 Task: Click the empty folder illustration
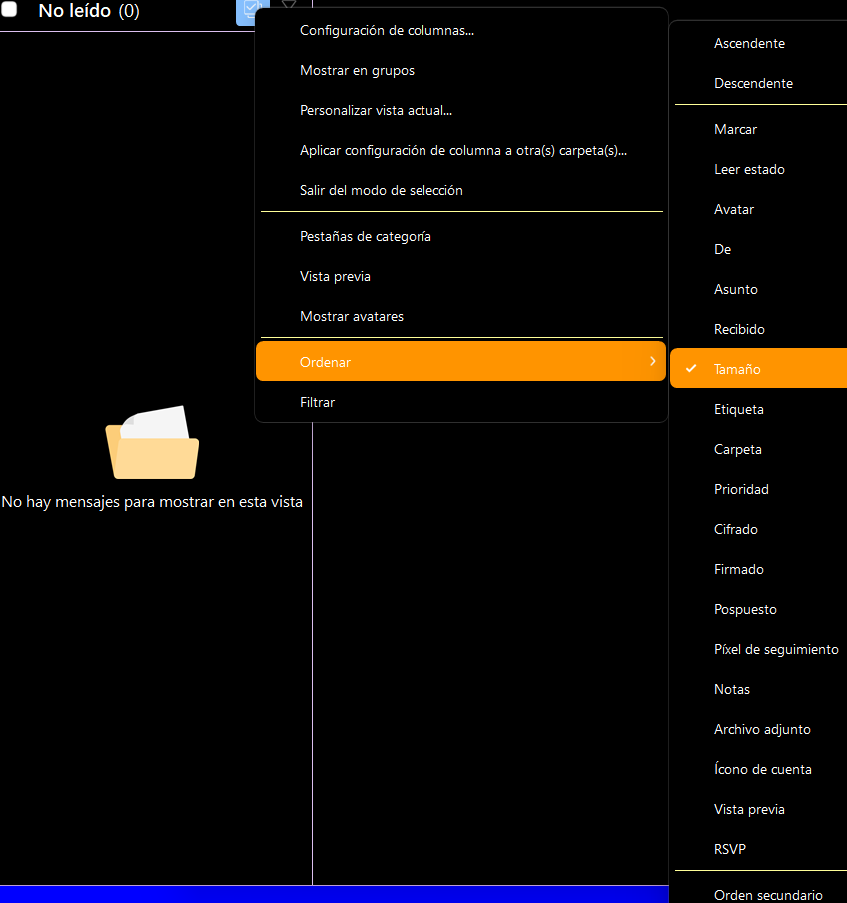click(x=152, y=442)
